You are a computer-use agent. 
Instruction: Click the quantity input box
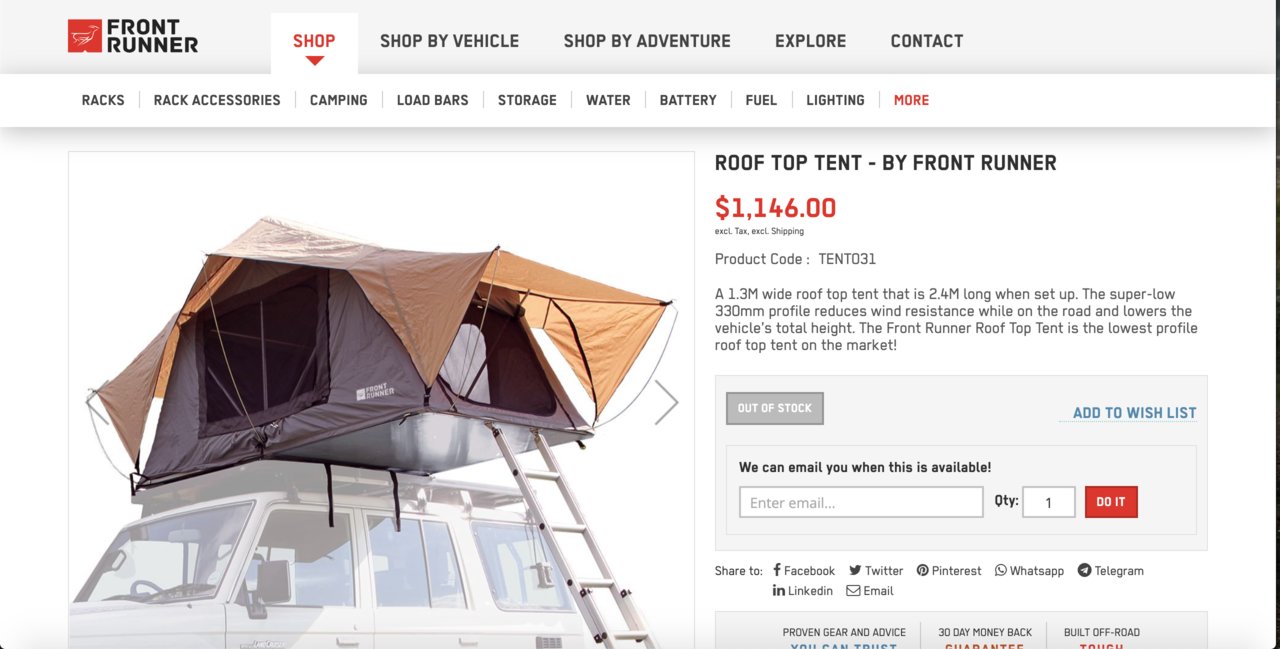click(x=1048, y=502)
